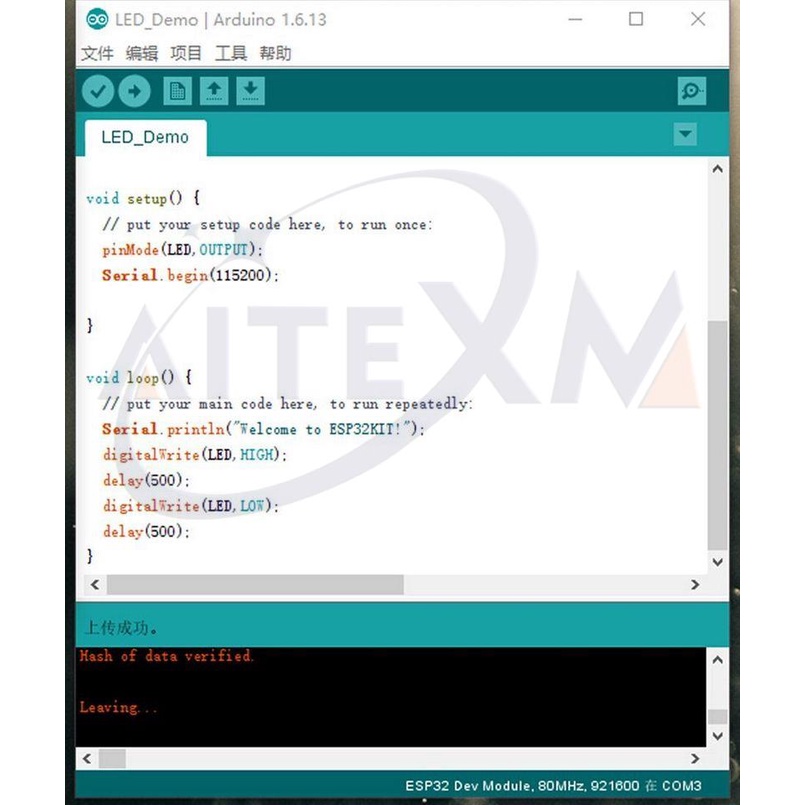Click editor horizontal scrollbar left arrow
This screenshot has height=805, width=805.
[95, 585]
